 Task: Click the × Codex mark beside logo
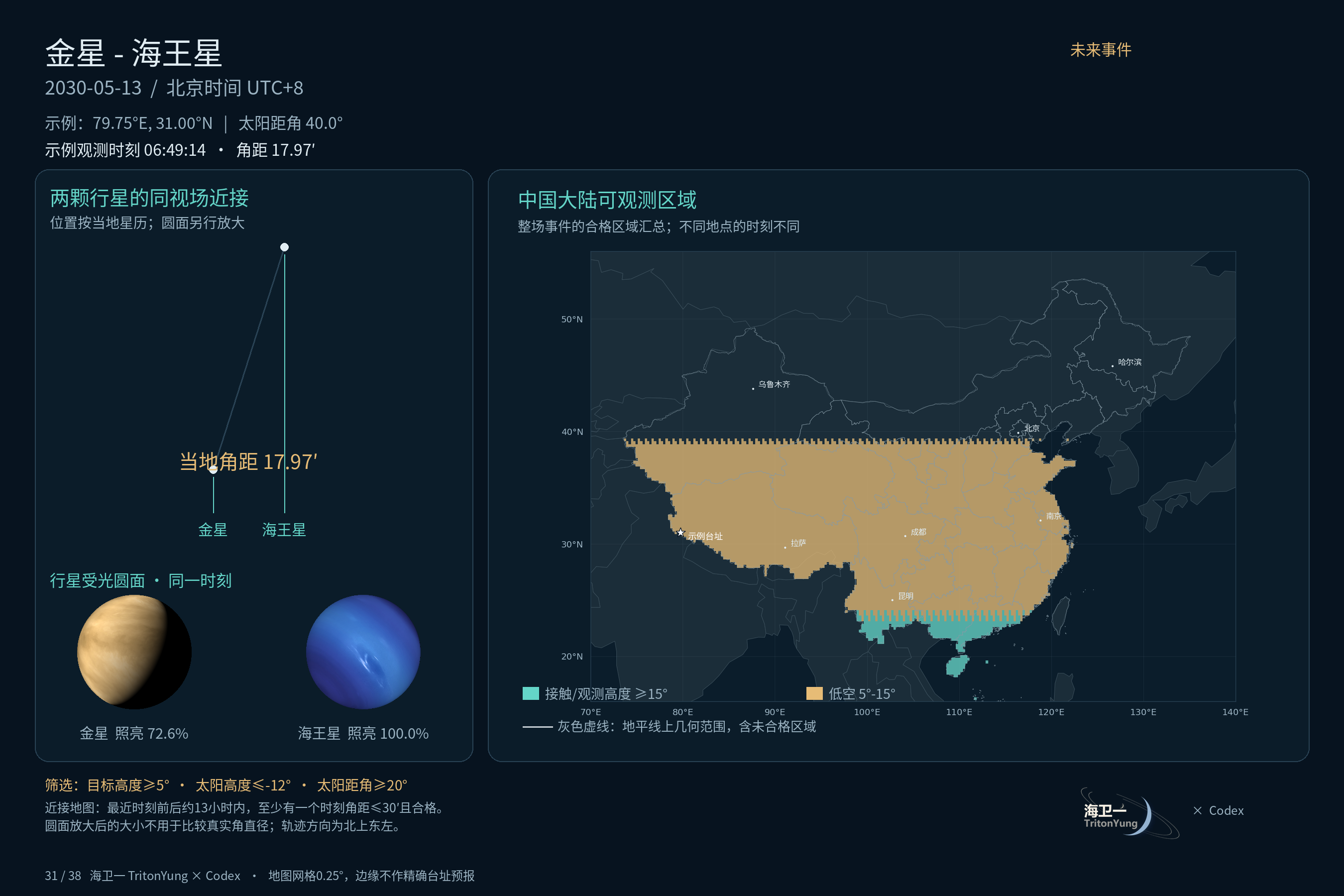pos(1218,810)
